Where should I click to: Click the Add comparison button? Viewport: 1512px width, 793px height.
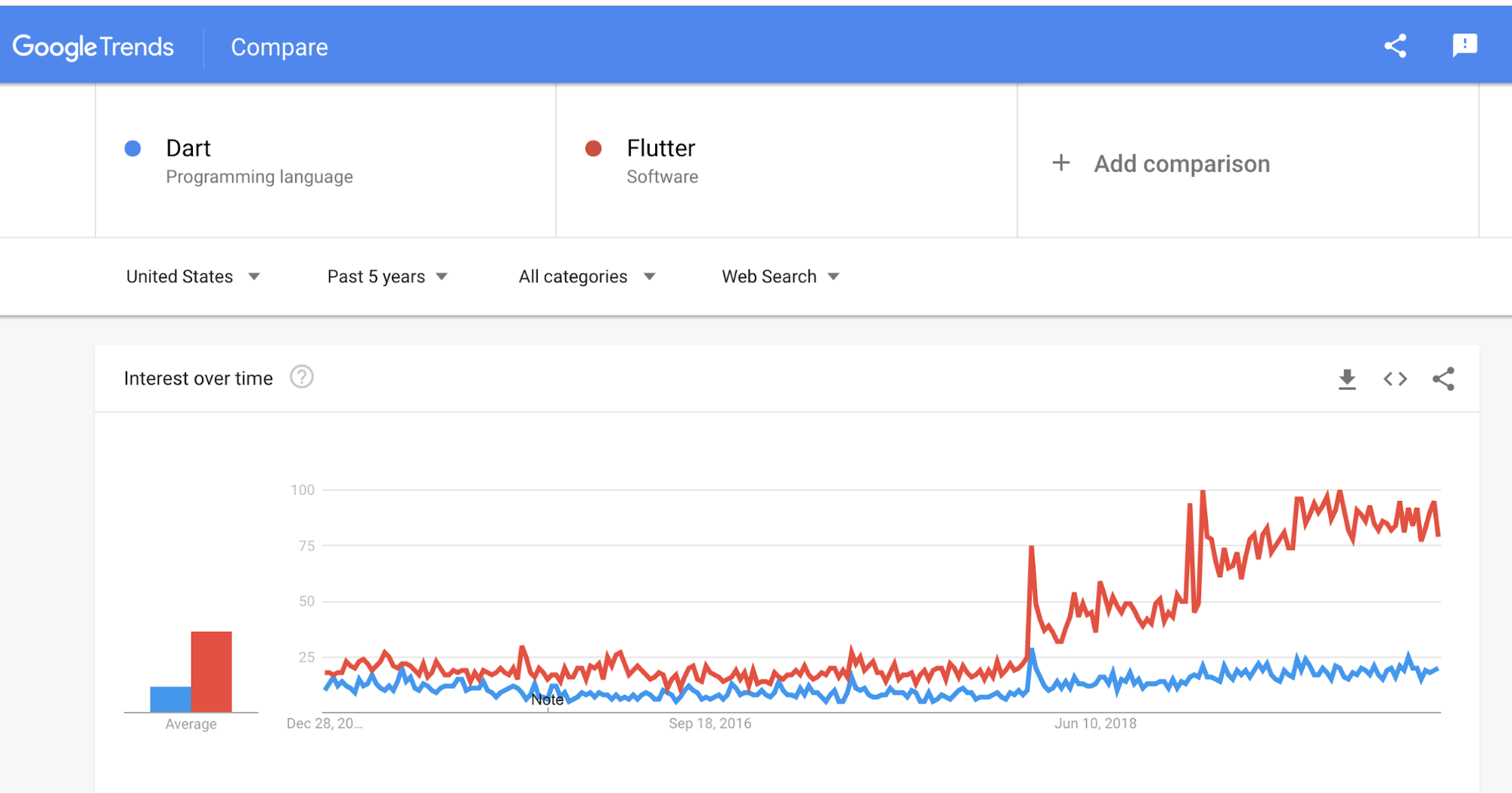coord(1181,163)
